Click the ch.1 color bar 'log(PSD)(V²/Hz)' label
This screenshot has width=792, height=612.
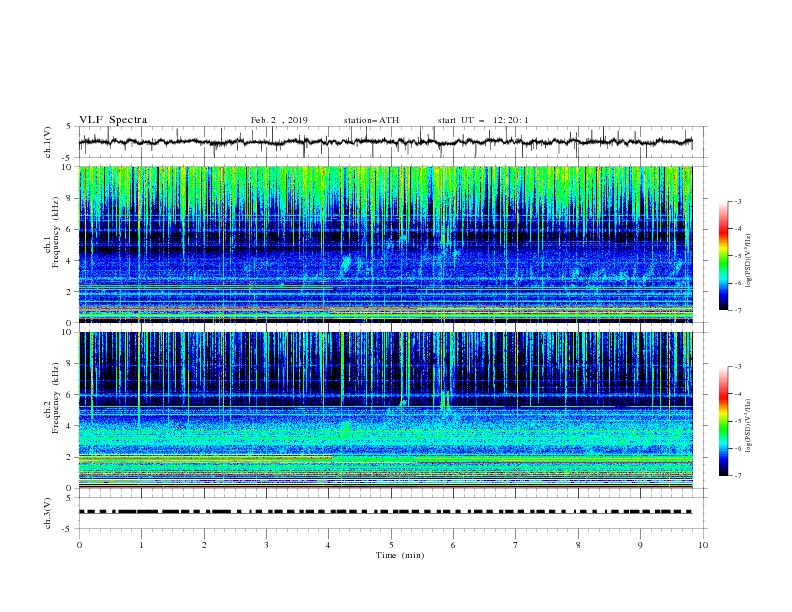click(749, 260)
